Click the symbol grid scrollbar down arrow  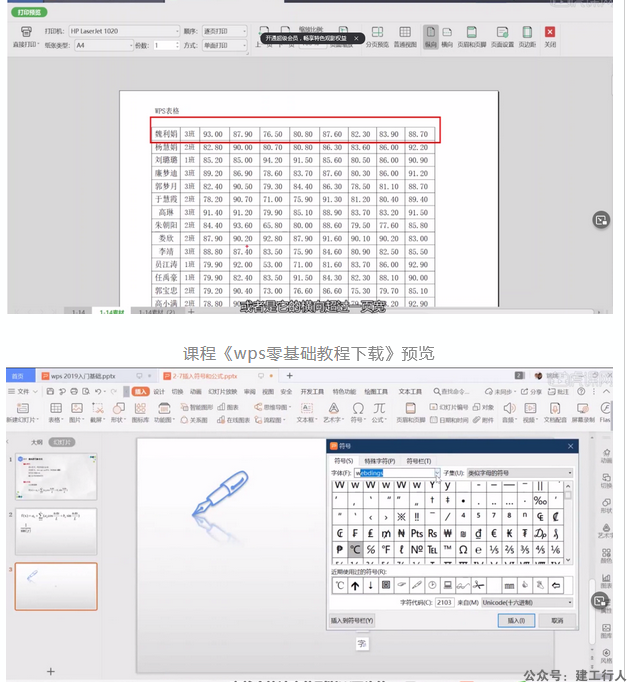click(568, 561)
